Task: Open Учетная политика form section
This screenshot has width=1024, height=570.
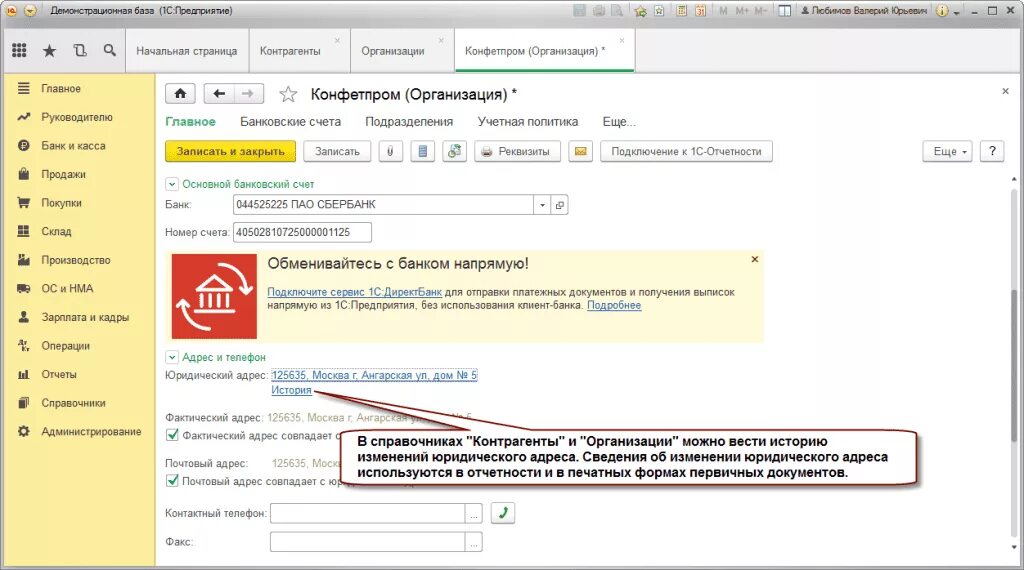Action: (x=528, y=121)
